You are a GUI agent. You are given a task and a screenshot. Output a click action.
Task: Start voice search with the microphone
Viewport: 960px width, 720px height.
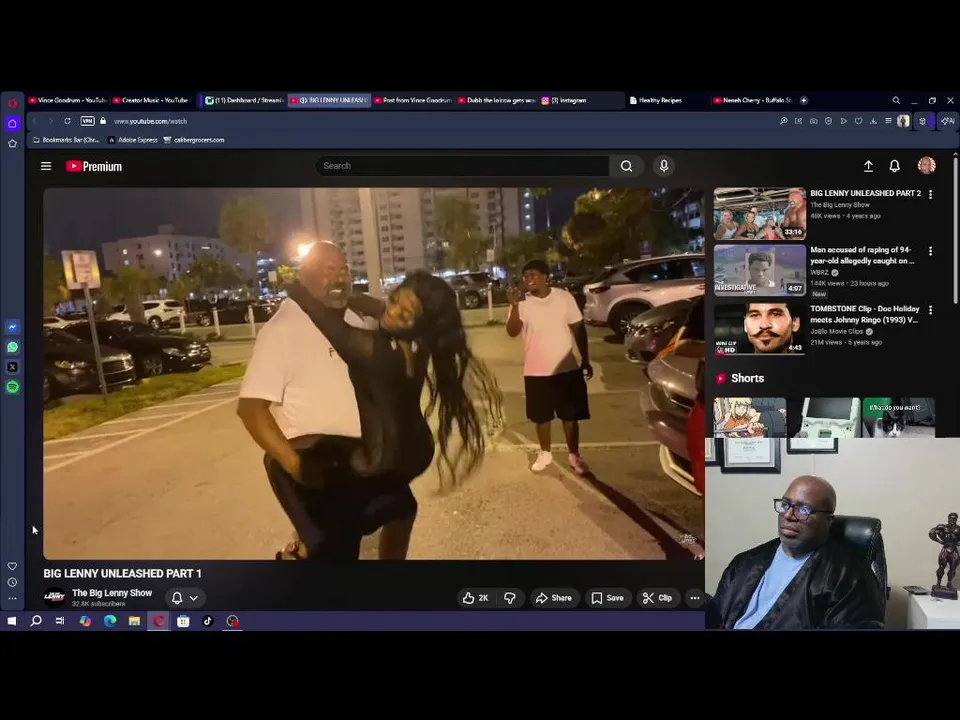click(x=664, y=166)
